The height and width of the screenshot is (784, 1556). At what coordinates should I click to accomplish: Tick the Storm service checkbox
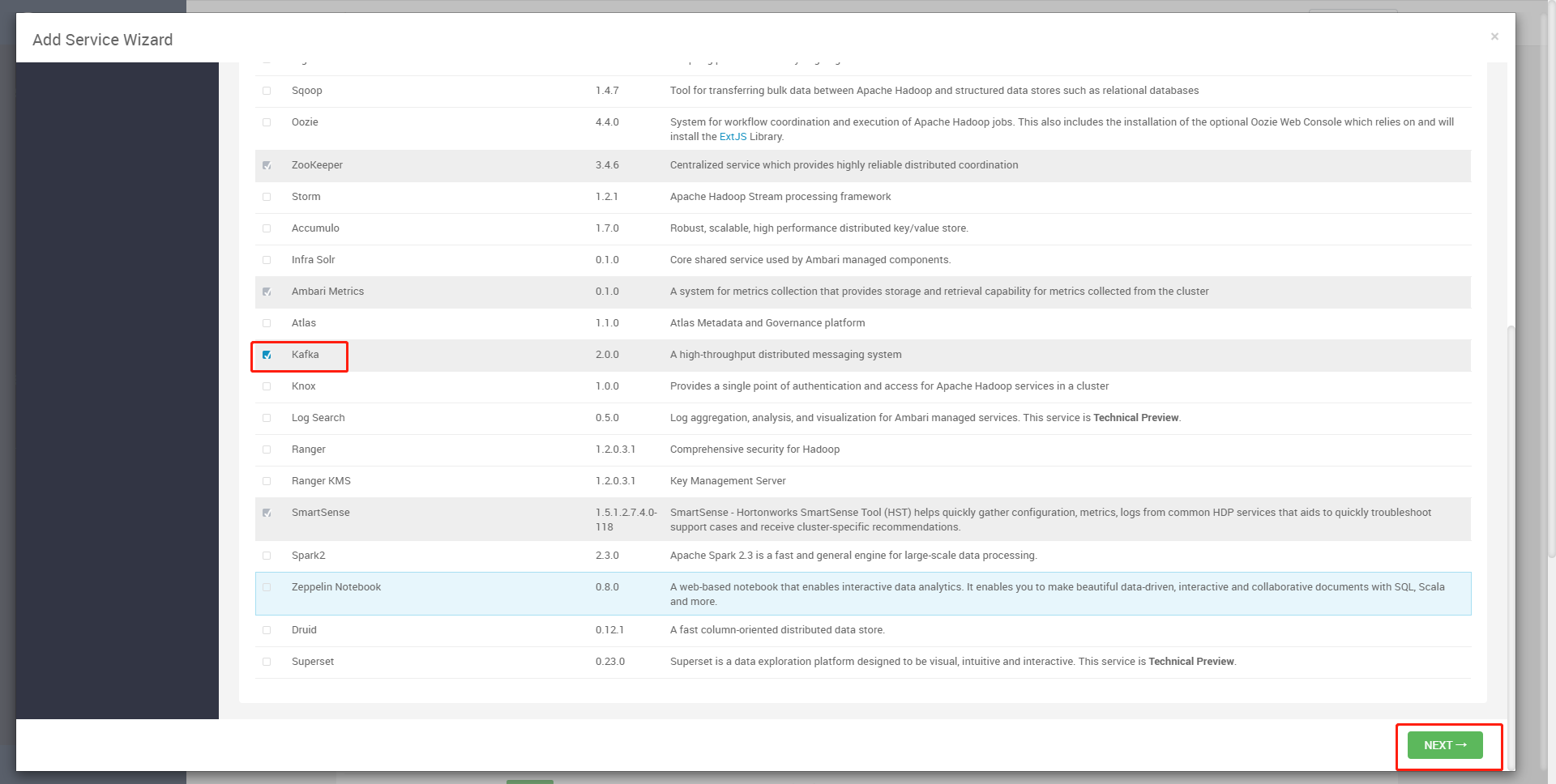point(267,197)
